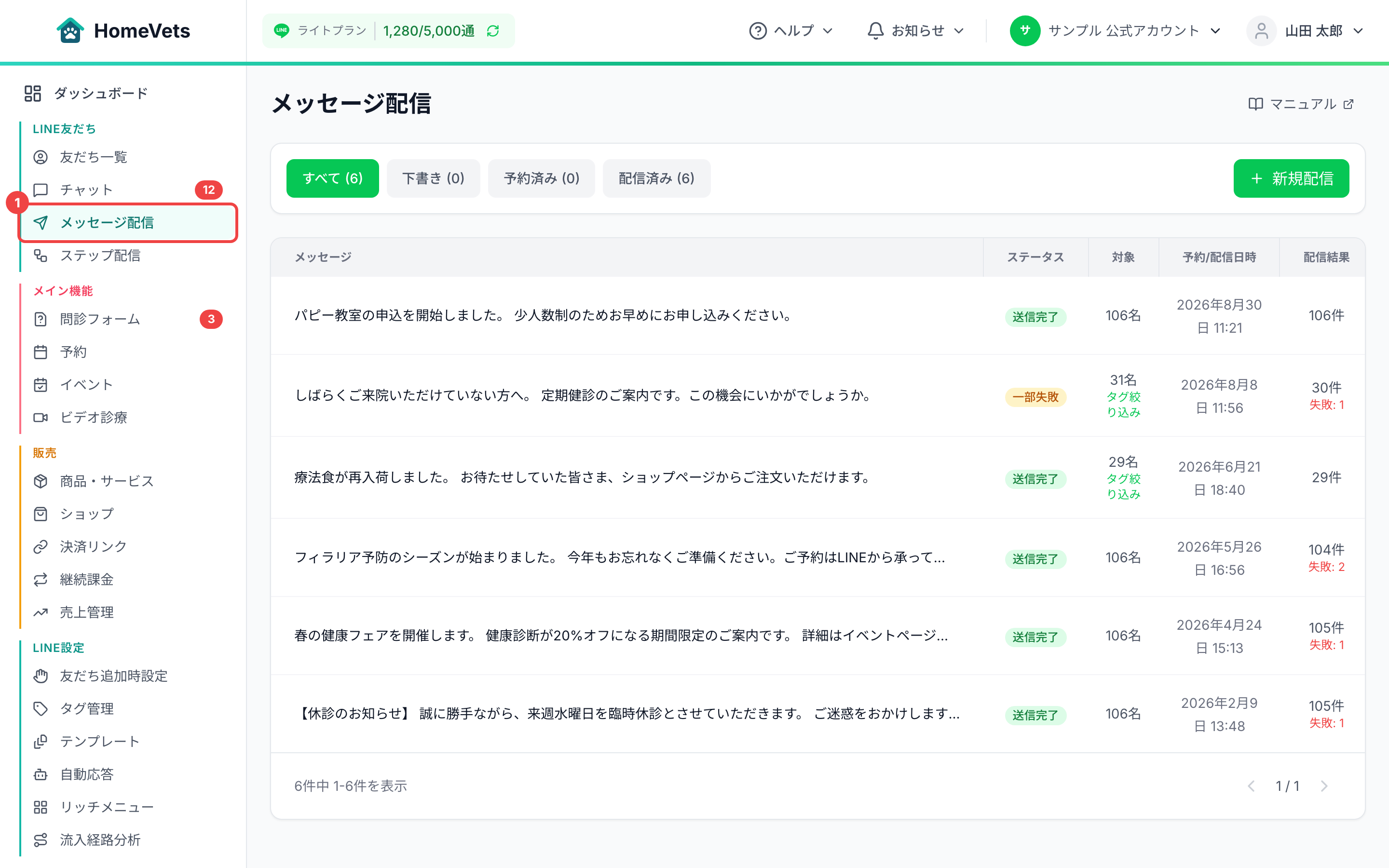Select the すべて (6) tab
Screen dimensions: 1389x868
tap(332, 178)
